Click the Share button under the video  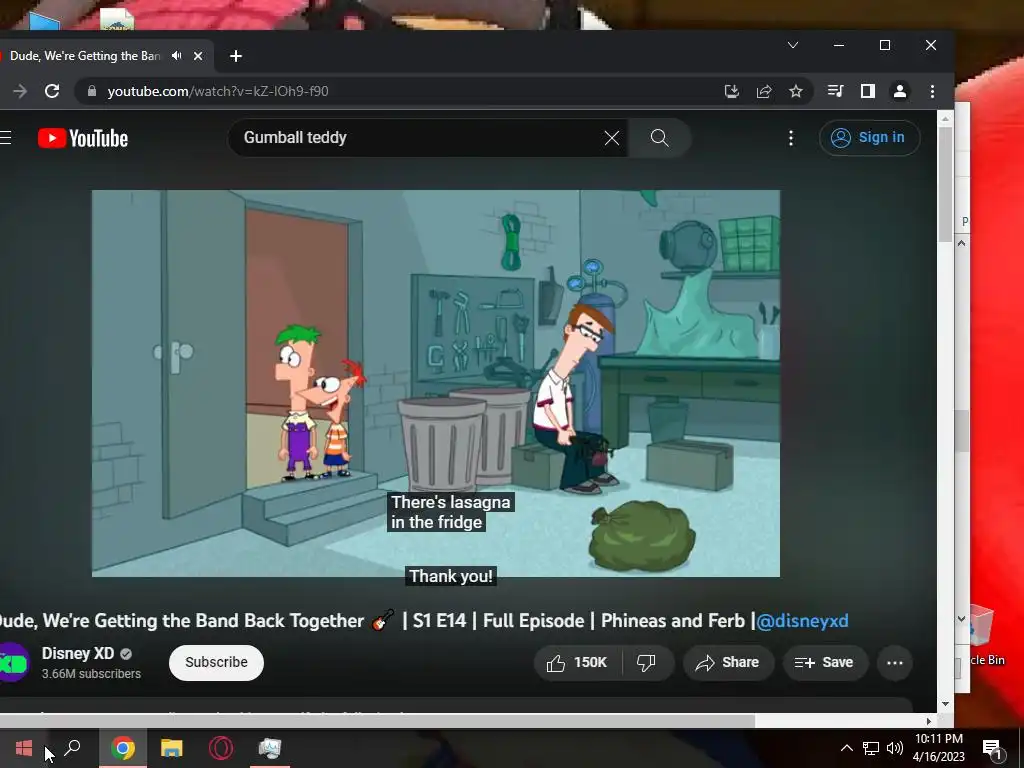(728, 663)
